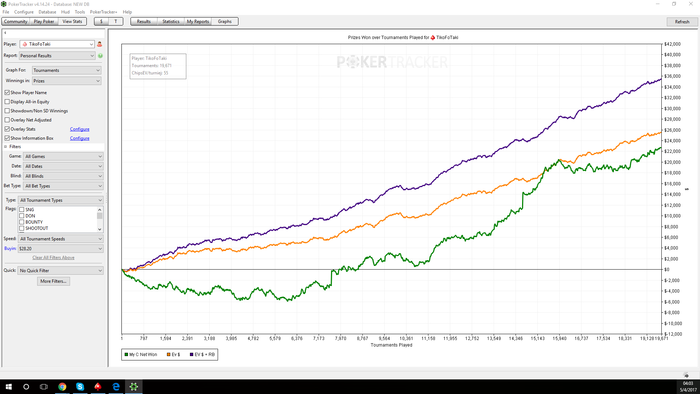Viewport: 700px width, 394px height.
Task: Toggle the Show Information Box checkbox
Action: (x=7, y=138)
